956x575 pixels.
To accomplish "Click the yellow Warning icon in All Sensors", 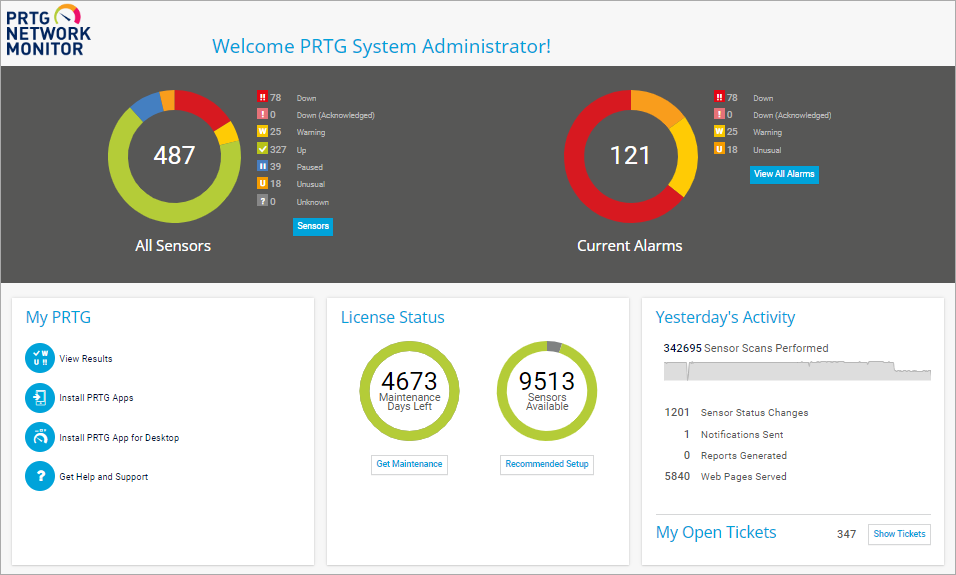I will coord(262,132).
